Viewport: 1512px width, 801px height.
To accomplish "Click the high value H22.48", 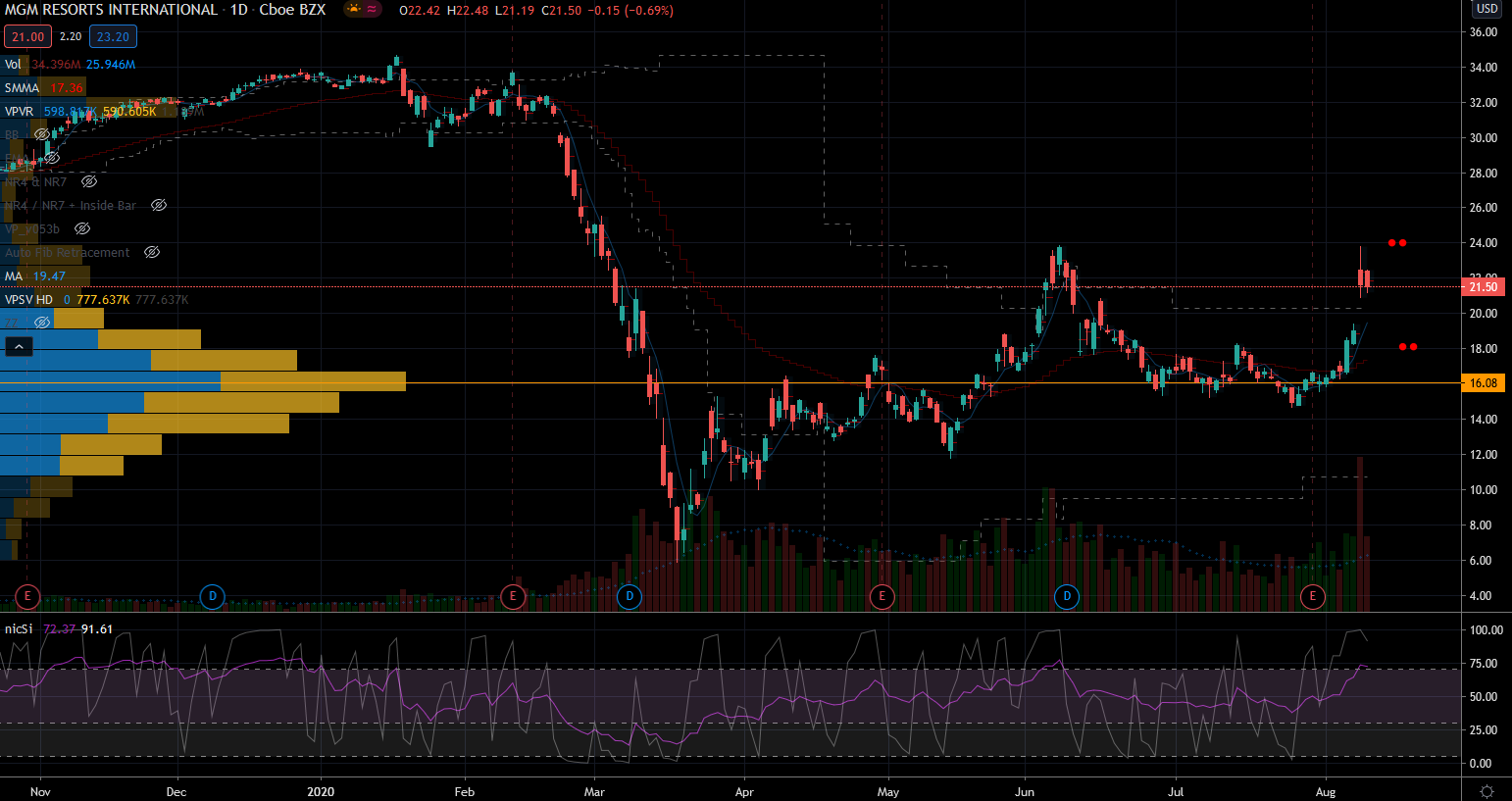I will point(467,10).
